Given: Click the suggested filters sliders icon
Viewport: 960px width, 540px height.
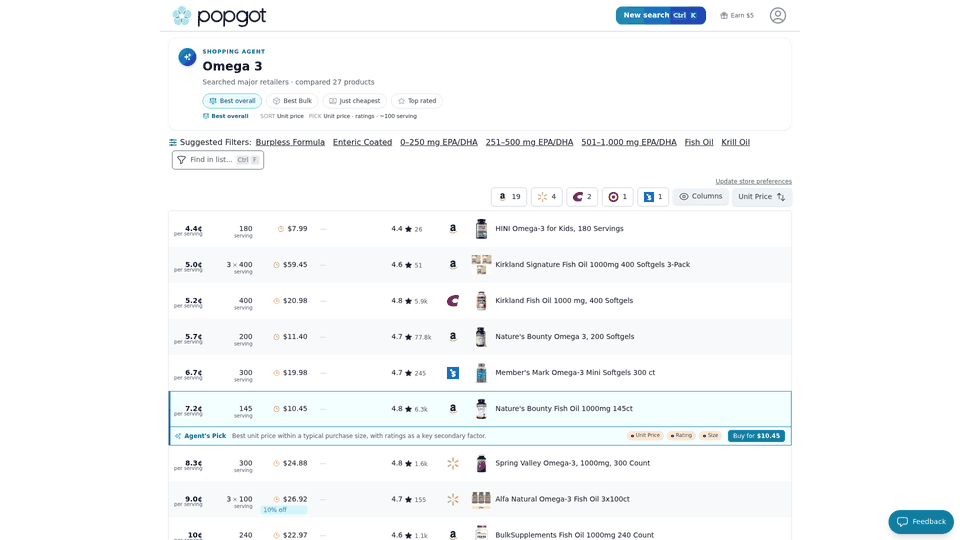Looking at the screenshot, I should [x=173, y=143].
